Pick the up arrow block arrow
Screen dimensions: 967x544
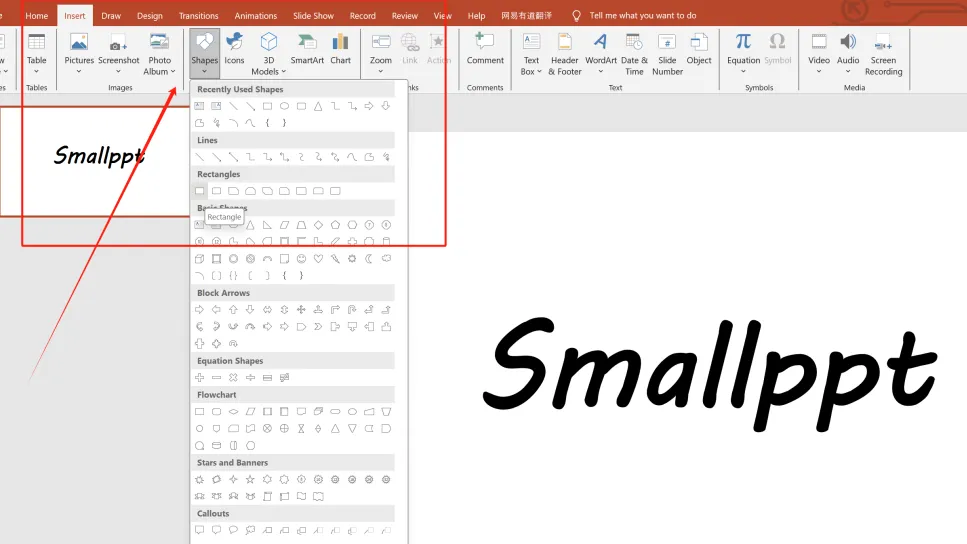[233, 310]
